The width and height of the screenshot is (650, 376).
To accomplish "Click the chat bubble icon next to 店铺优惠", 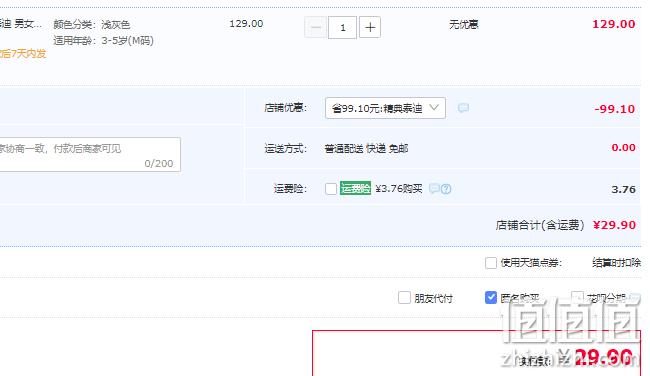I will click(x=463, y=108).
